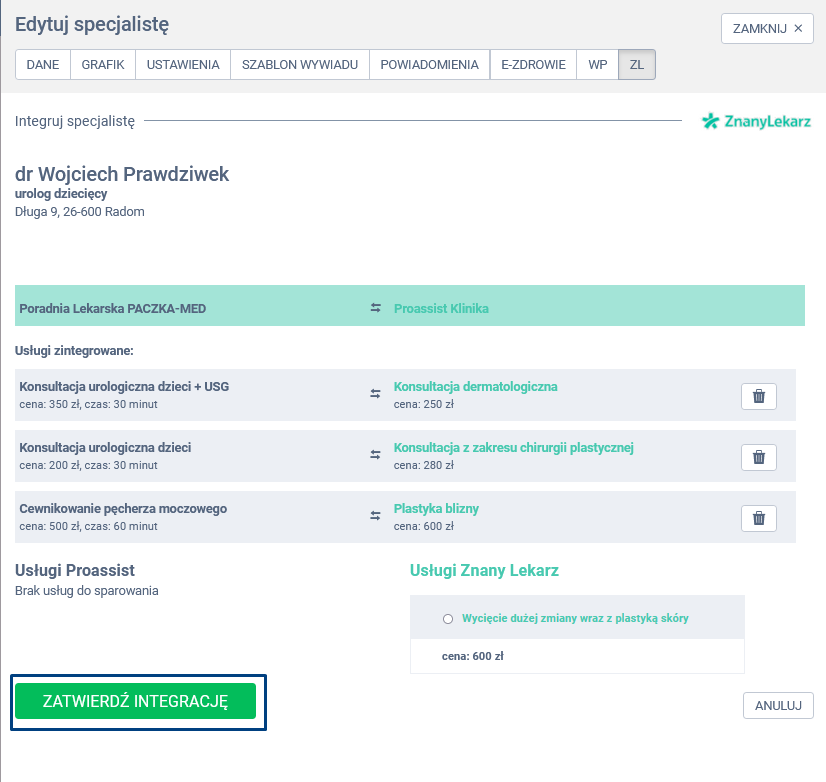826x782 pixels.
Task: Close the dialog with ZAMKNIJ button
Action: [767, 28]
